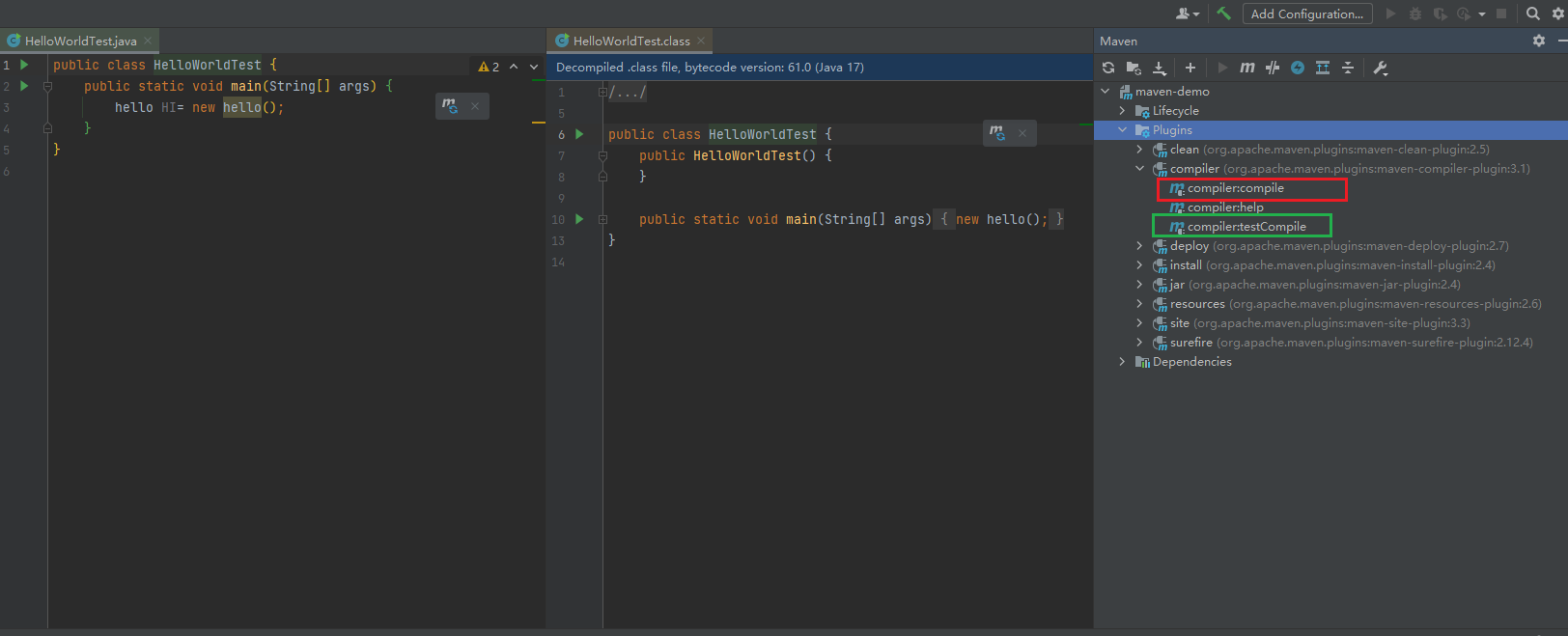1568x636 pixels.
Task: Go to next highlighted error arrow
Action: [534, 67]
